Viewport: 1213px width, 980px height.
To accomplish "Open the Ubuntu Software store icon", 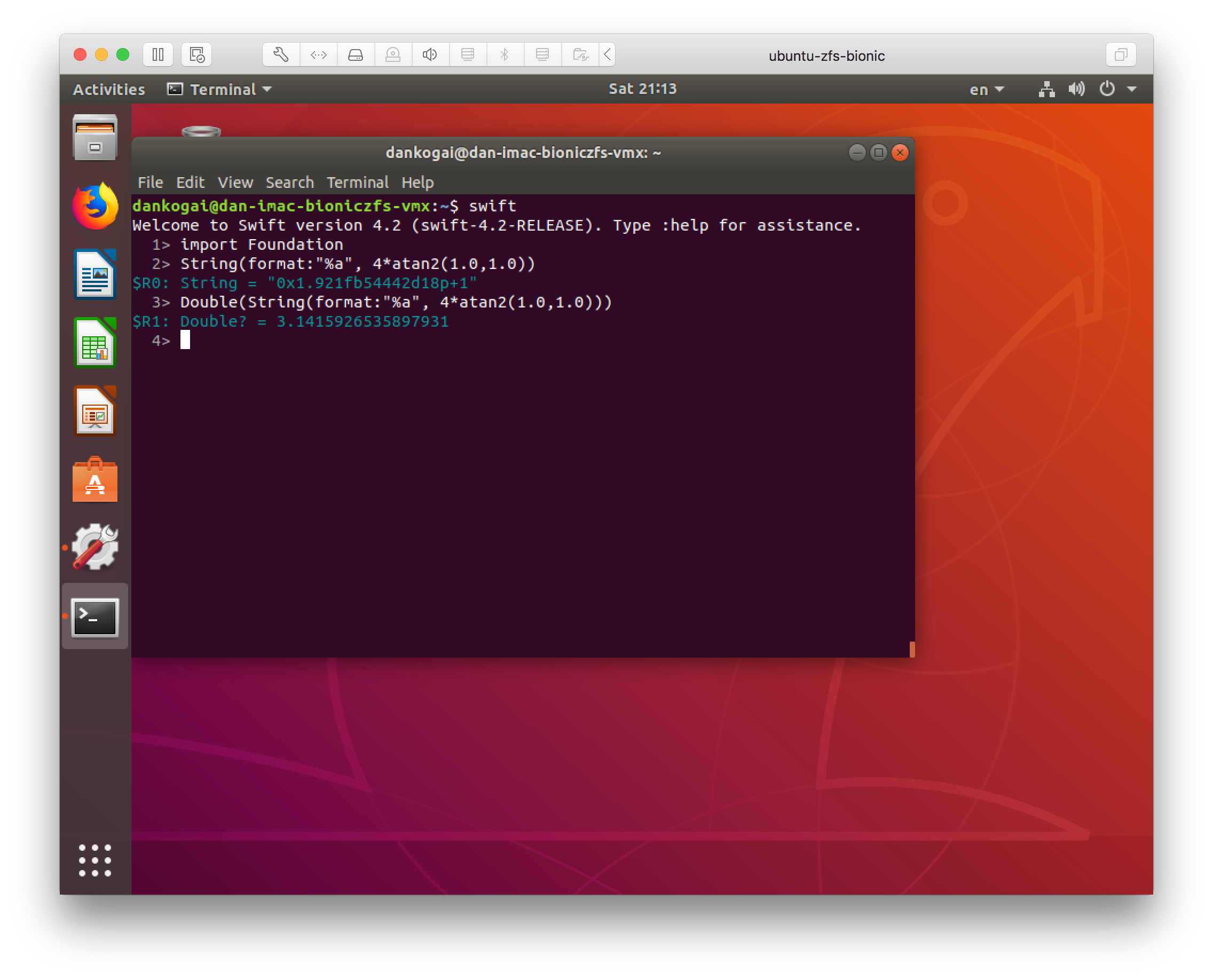I will pos(95,480).
